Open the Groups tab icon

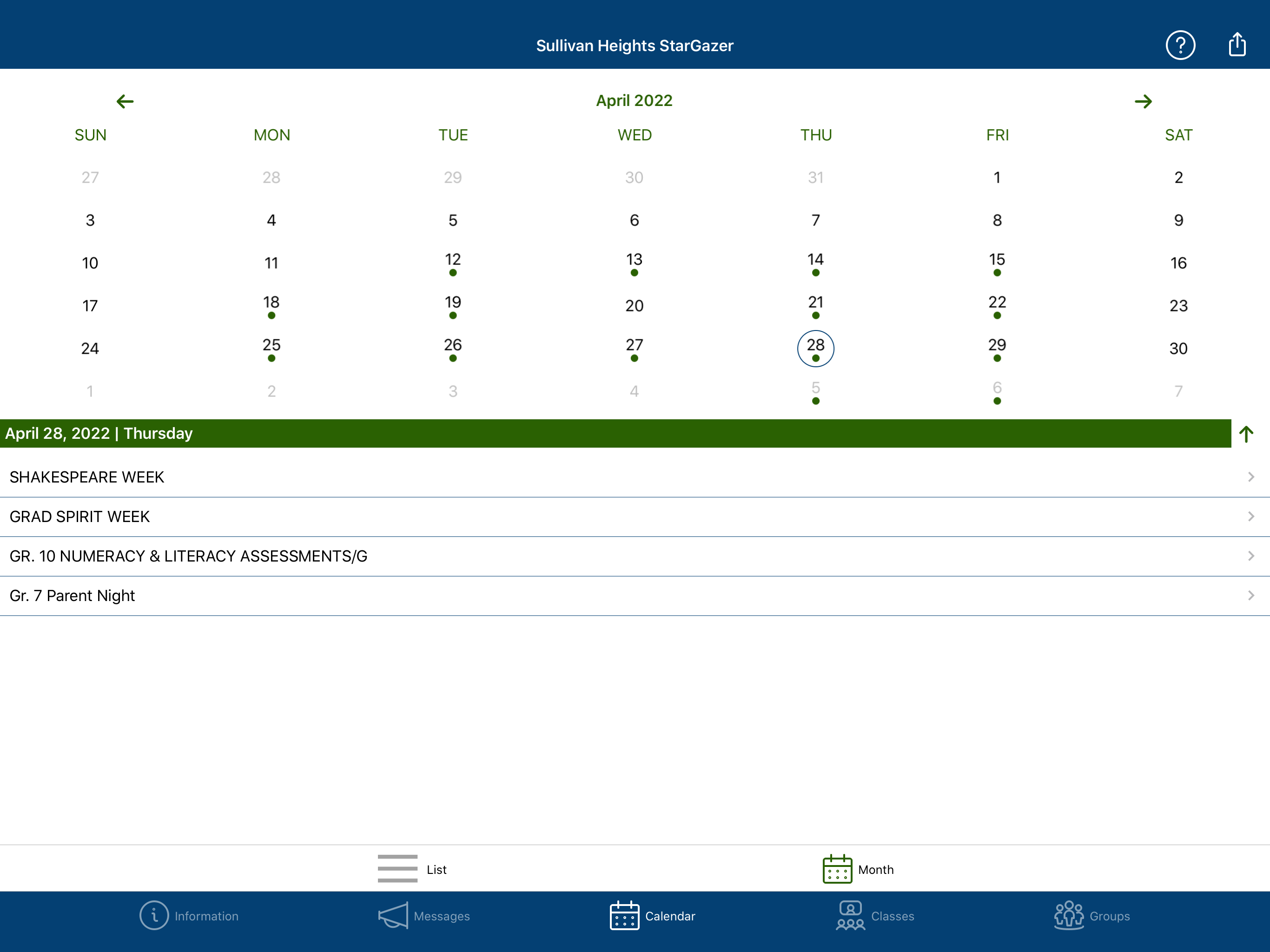pos(1068,915)
